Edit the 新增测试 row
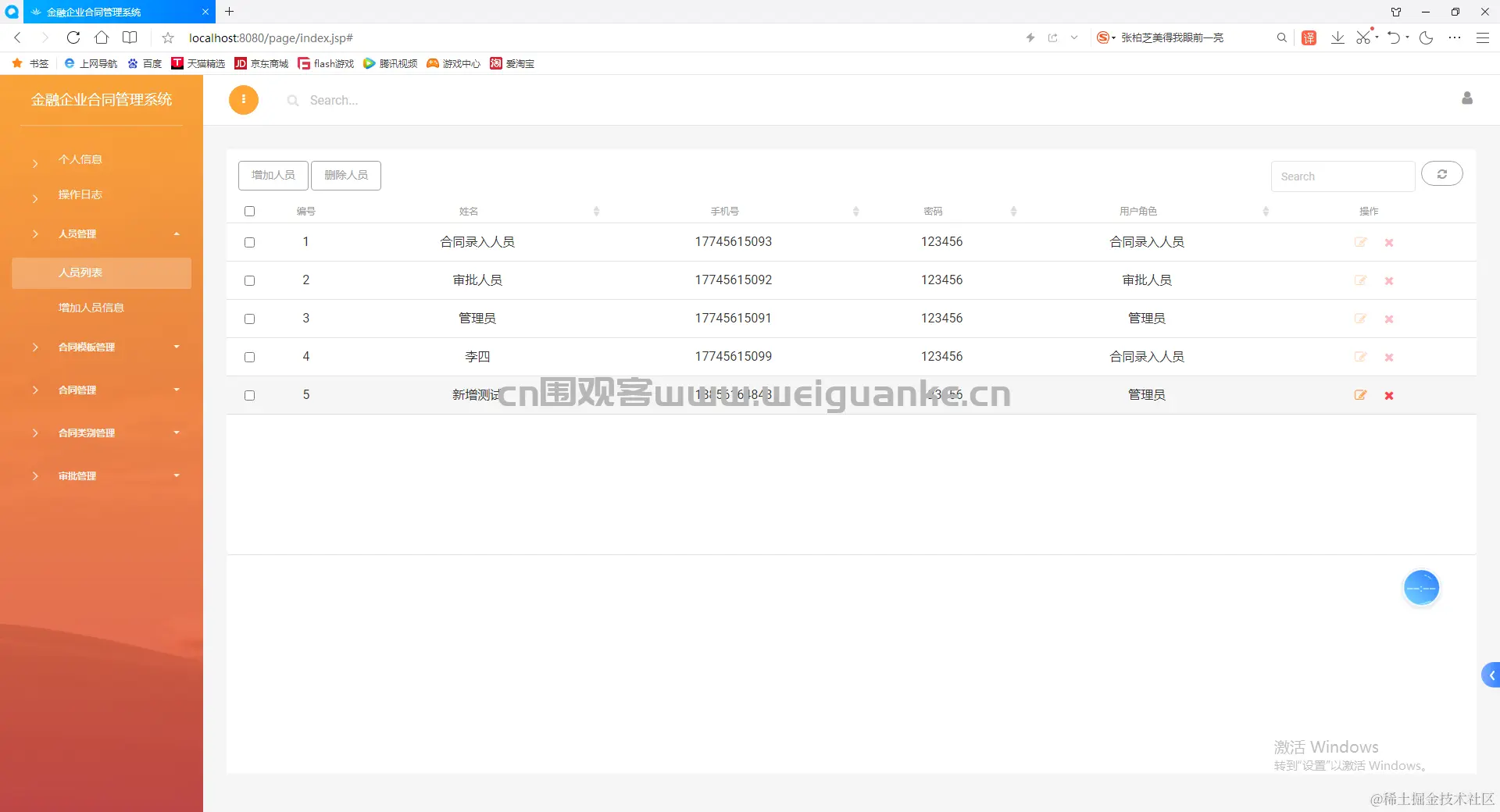 click(1360, 395)
